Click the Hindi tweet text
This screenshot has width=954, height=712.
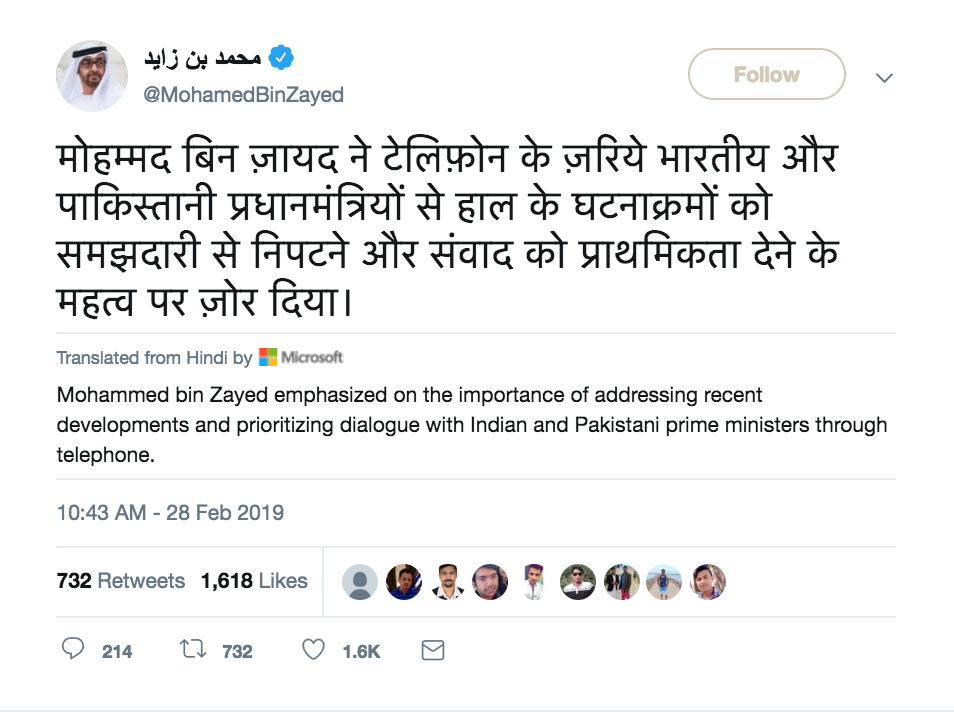445,229
